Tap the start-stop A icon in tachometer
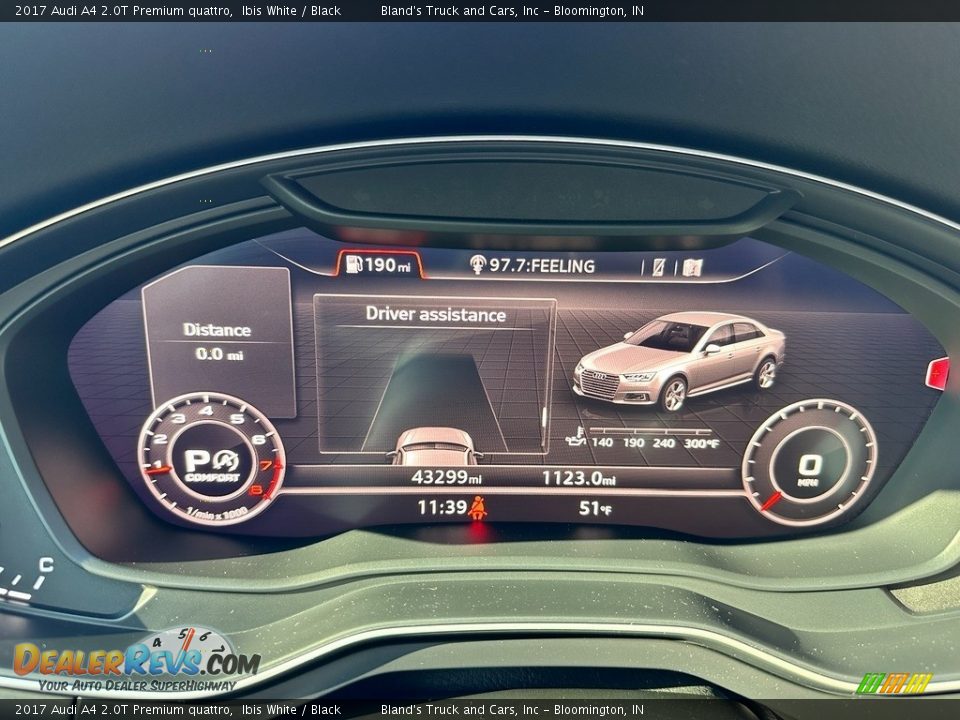 (226, 460)
